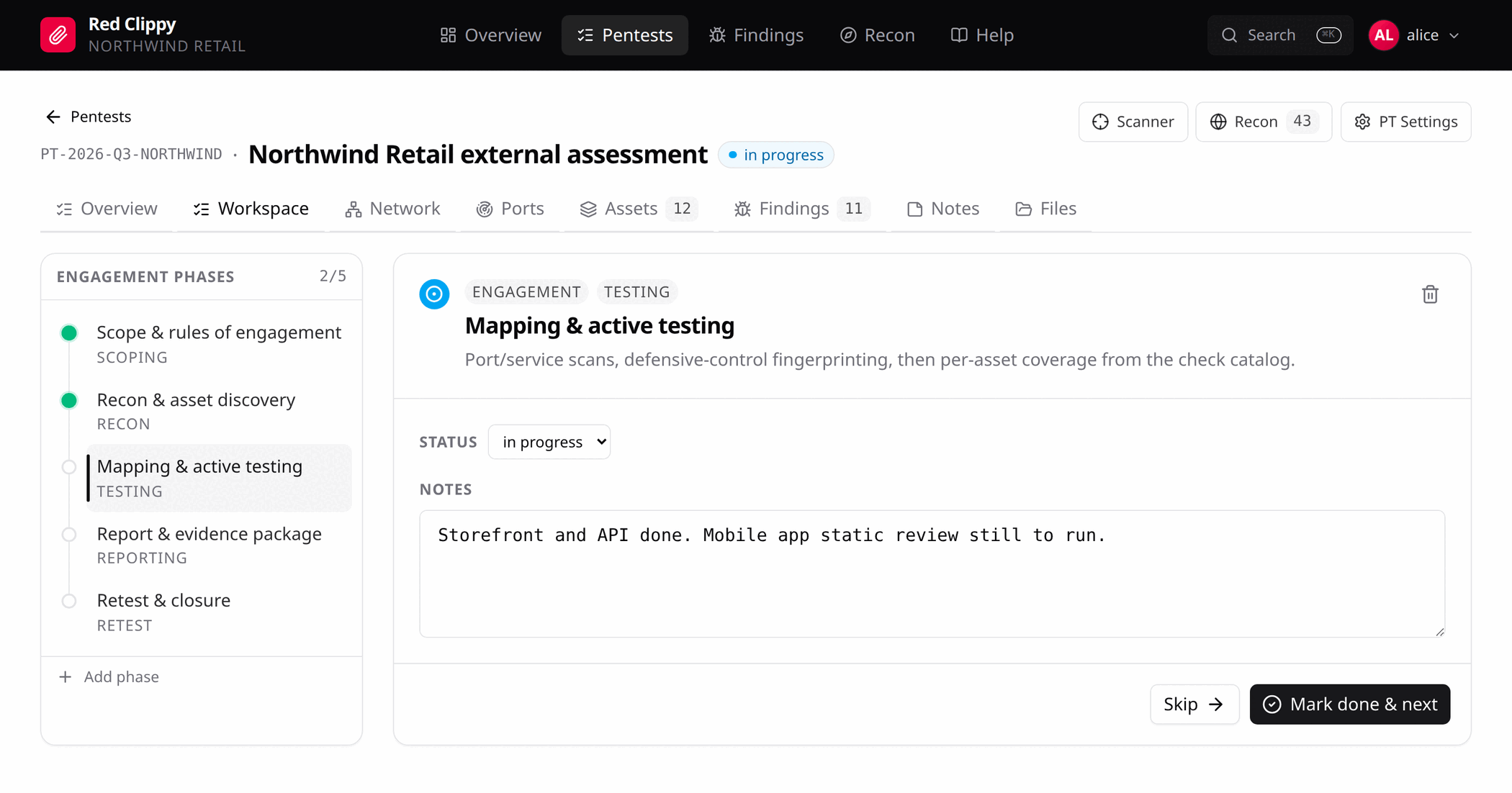Screen dimensions: 1512x793
Task: Select Report & evidence package phase
Action: click(219, 545)
